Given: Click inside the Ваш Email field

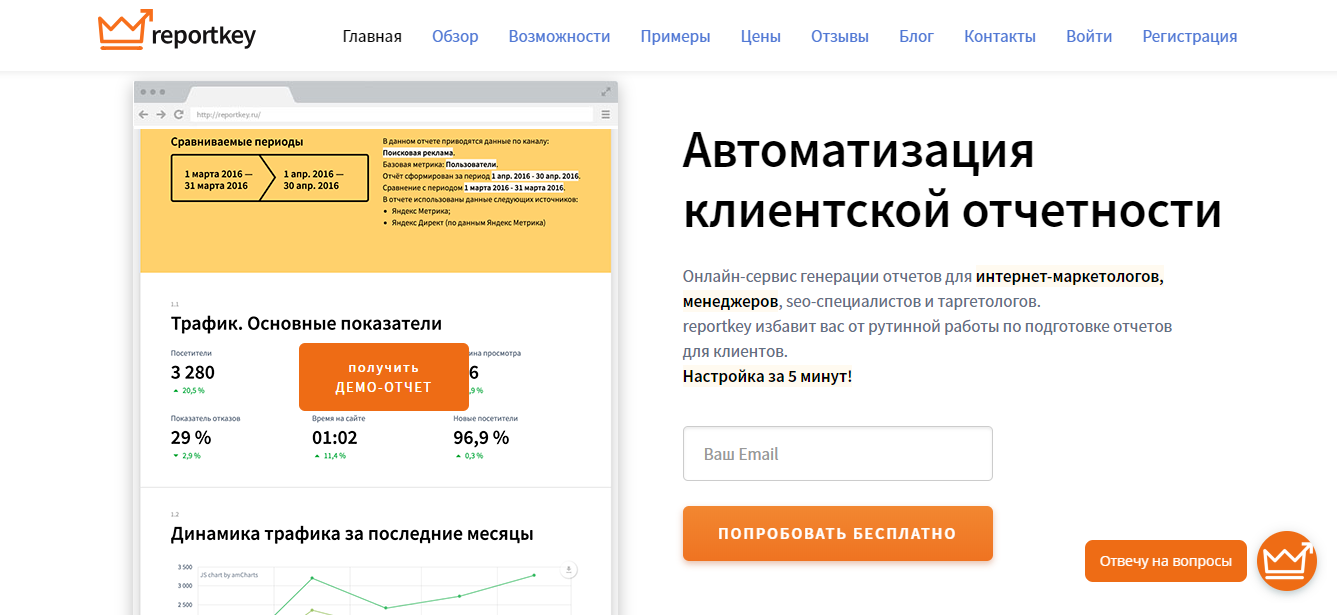Looking at the screenshot, I should point(837,453).
